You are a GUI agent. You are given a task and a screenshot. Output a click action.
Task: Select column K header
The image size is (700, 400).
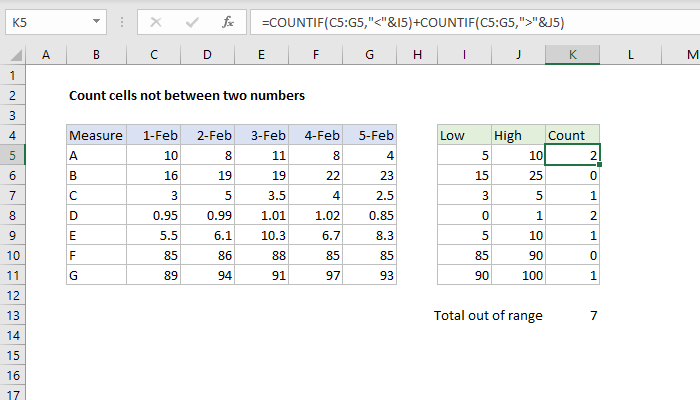coord(572,55)
